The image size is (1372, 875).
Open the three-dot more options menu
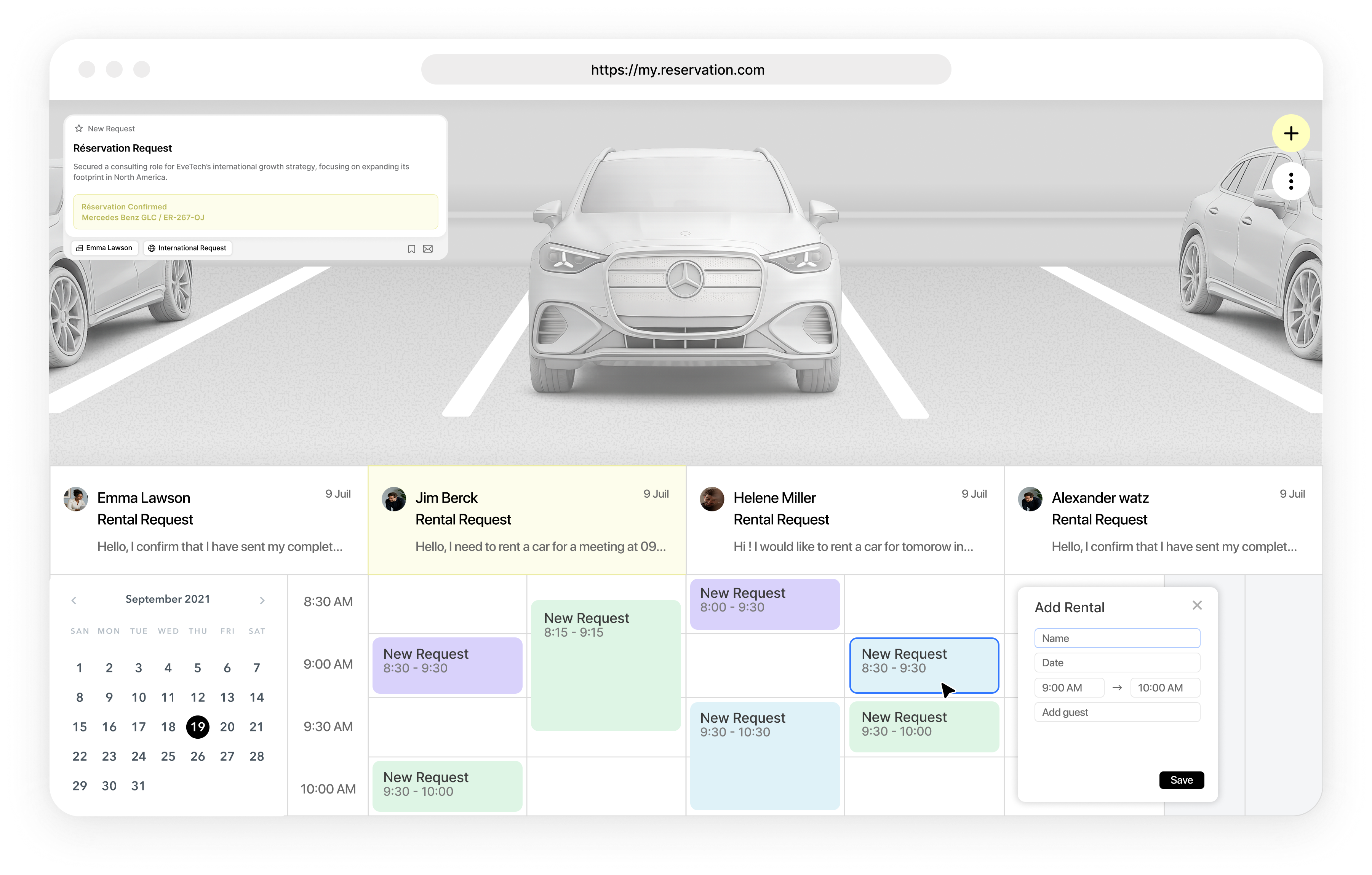pyautogui.click(x=1290, y=181)
